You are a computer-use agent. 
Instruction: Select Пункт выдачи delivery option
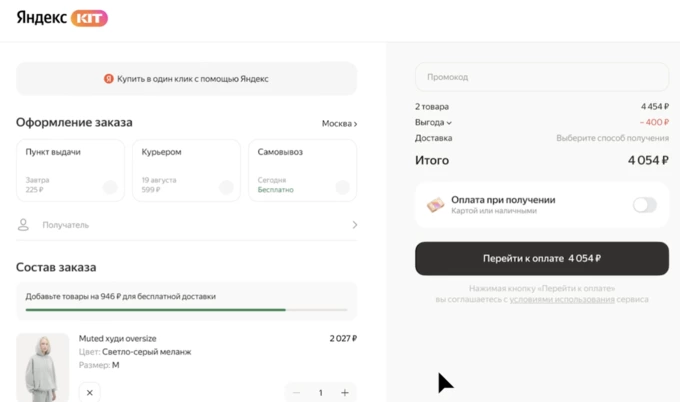pos(70,170)
